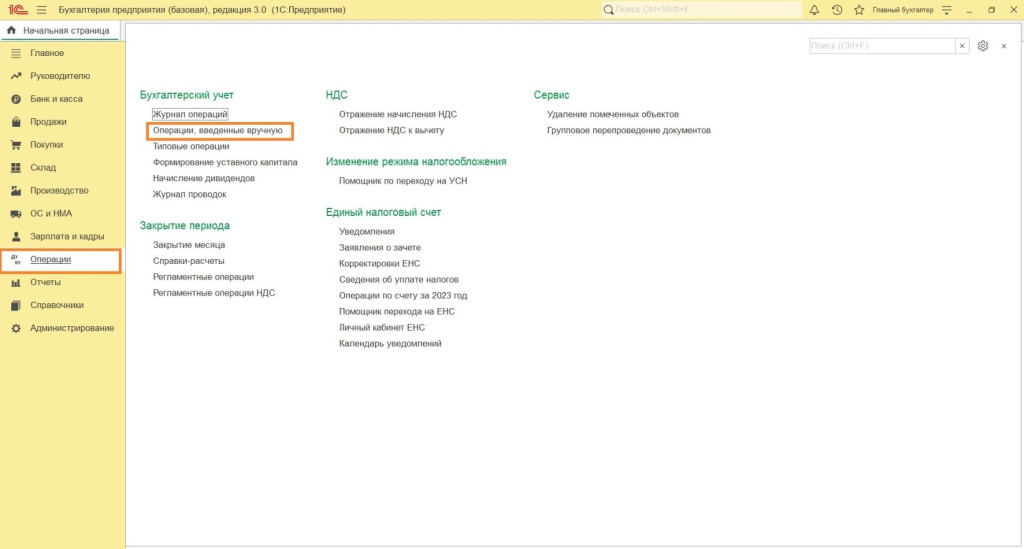The width and height of the screenshot is (1024, 549).
Task: Open the service settings lines icon in the title bar
Action: point(946,10)
